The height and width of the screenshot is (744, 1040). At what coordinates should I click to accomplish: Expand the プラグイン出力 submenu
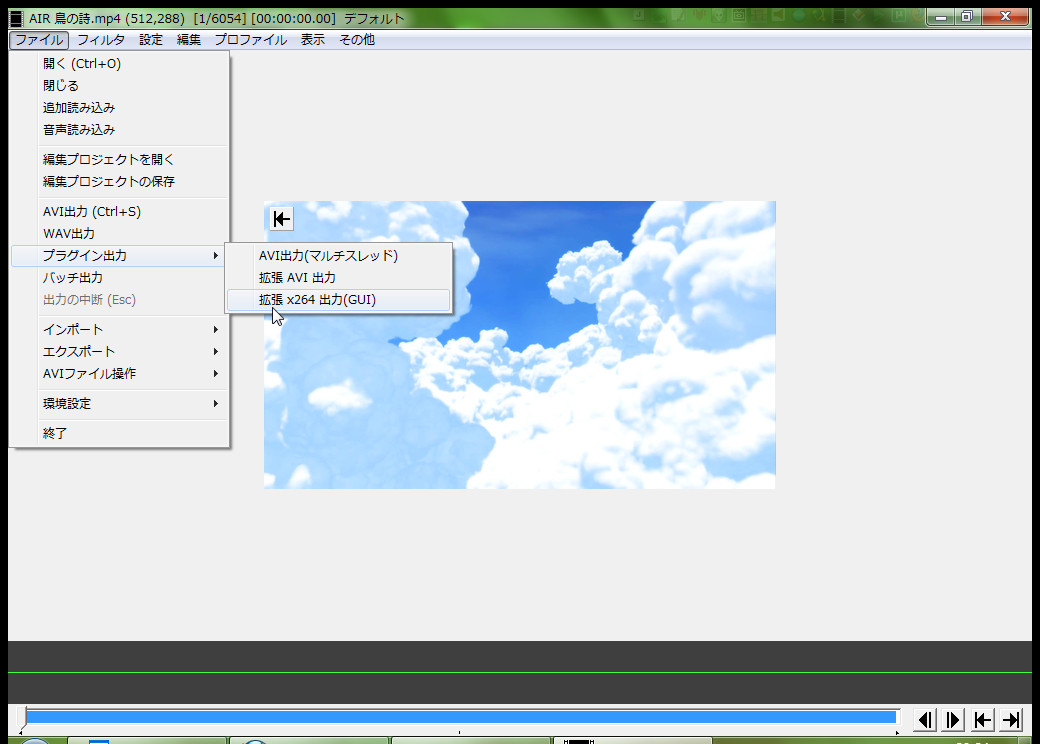(x=120, y=256)
